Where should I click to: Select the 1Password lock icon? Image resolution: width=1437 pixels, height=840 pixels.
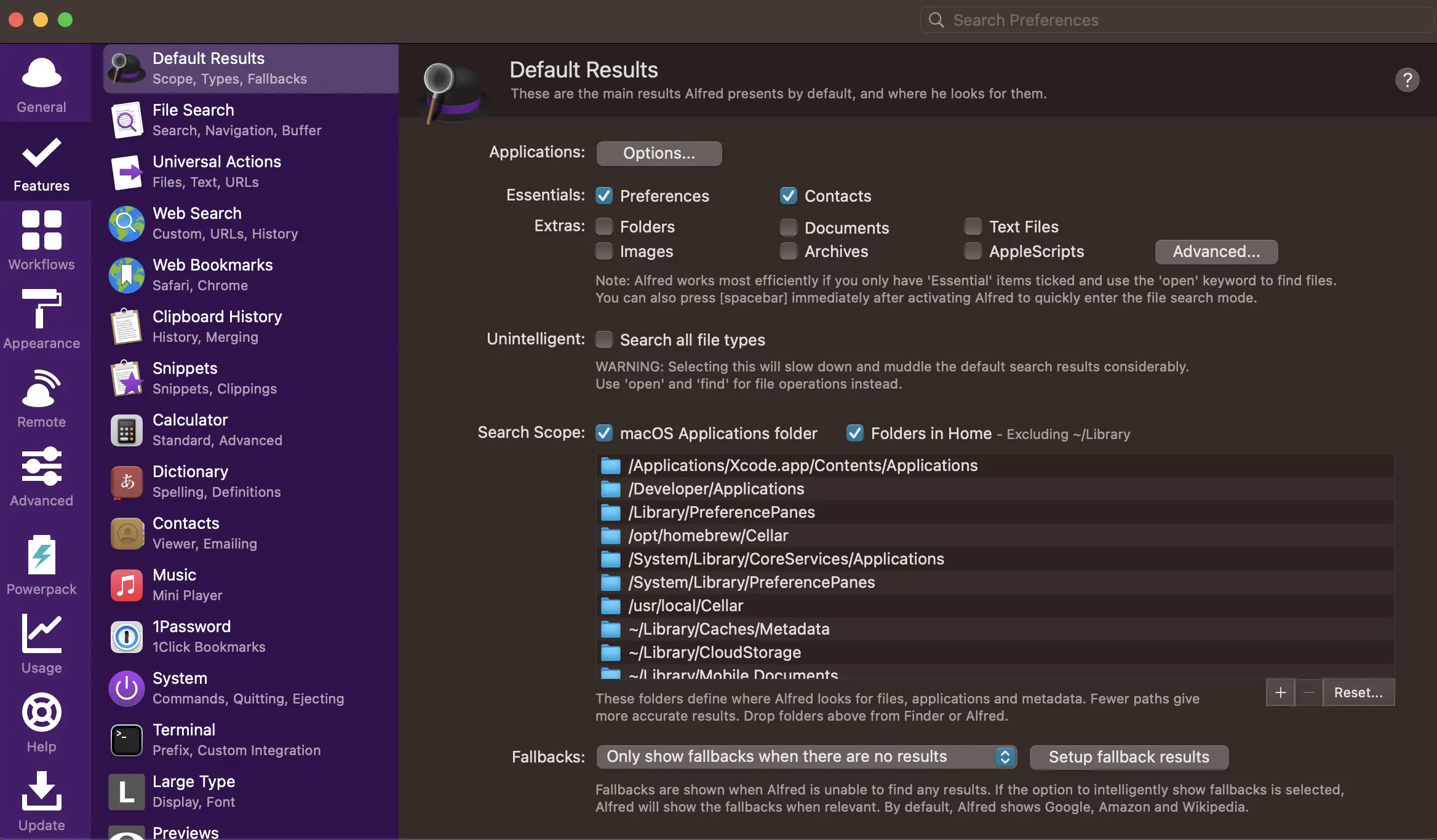pyautogui.click(x=127, y=636)
